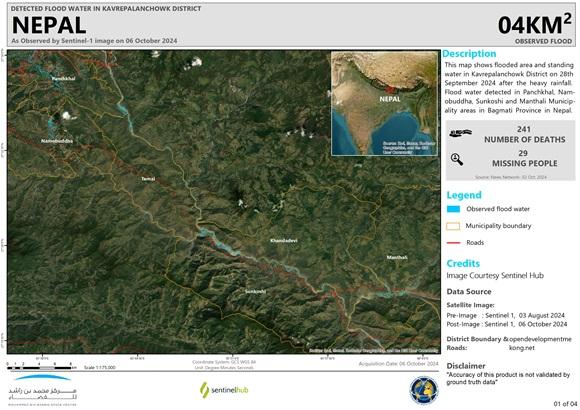Viewport: 580px width, 410px height.
Task: Click the Sentinel Hub logo
Action: pyautogui.click(x=224, y=390)
